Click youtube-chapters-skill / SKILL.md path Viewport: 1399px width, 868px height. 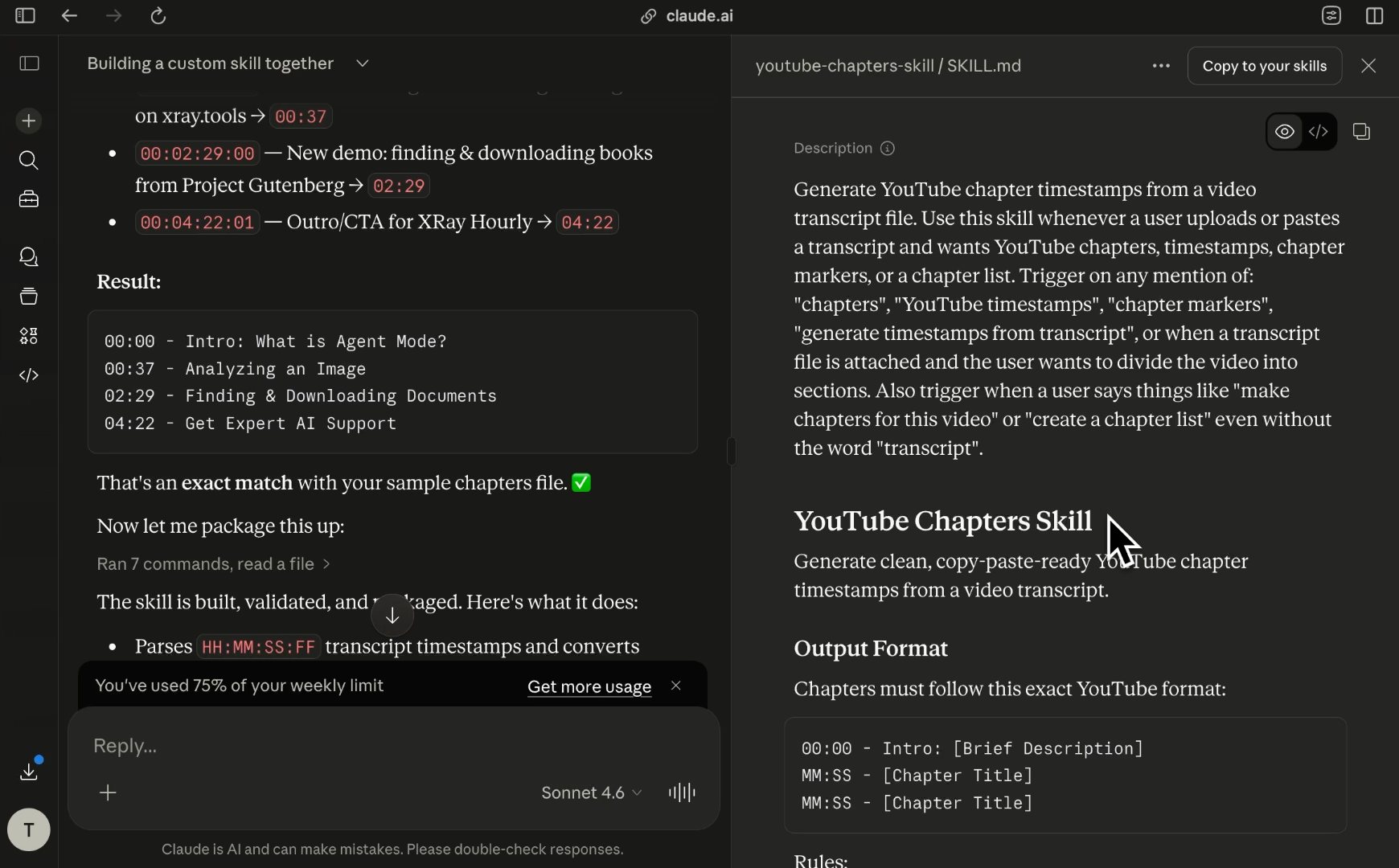[x=888, y=66]
